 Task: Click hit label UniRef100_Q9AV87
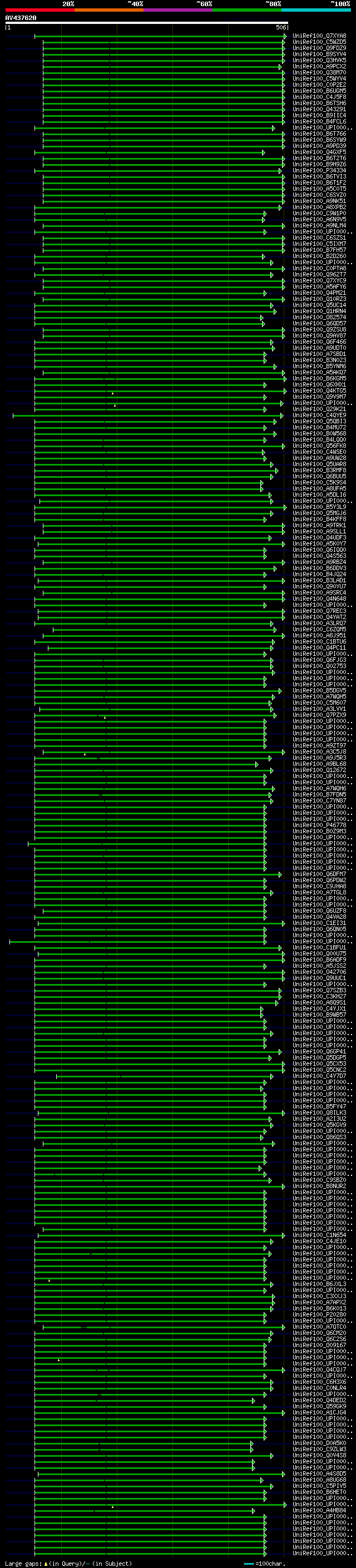coord(319,335)
